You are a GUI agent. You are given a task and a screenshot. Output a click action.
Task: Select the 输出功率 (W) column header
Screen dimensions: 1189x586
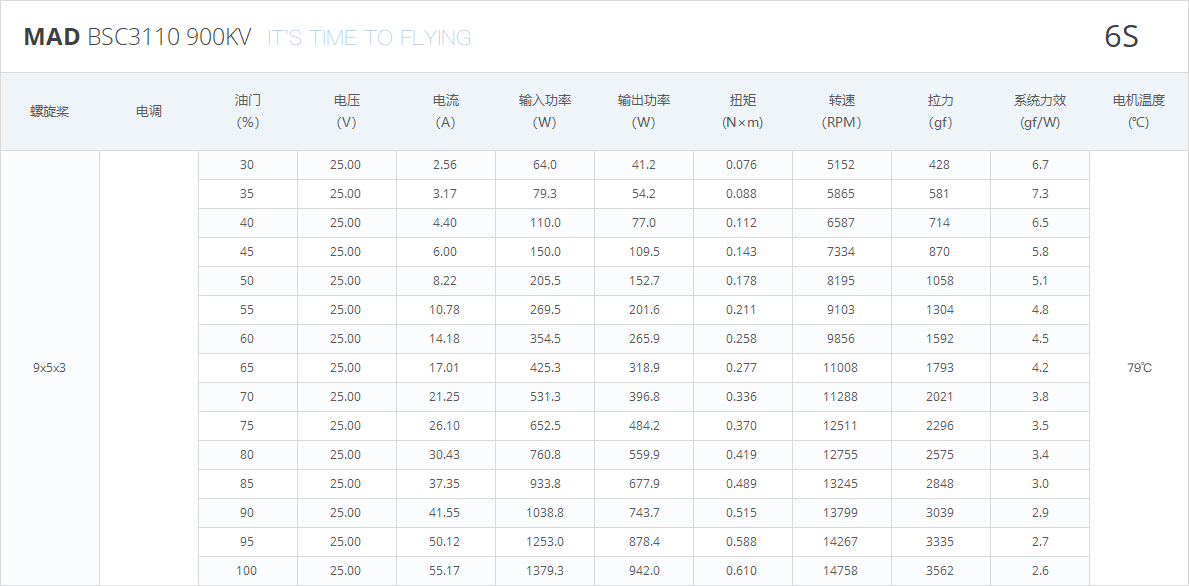(x=644, y=111)
